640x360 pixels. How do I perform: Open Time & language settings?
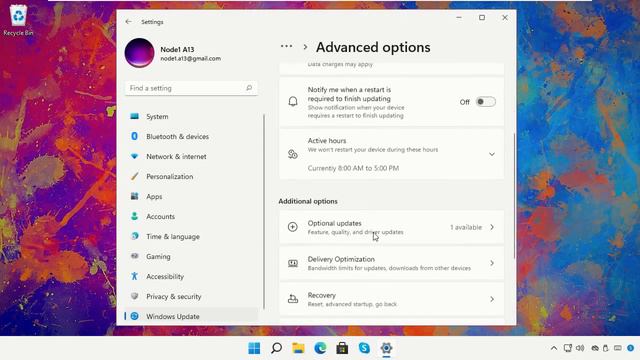pyautogui.click(x=191, y=236)
